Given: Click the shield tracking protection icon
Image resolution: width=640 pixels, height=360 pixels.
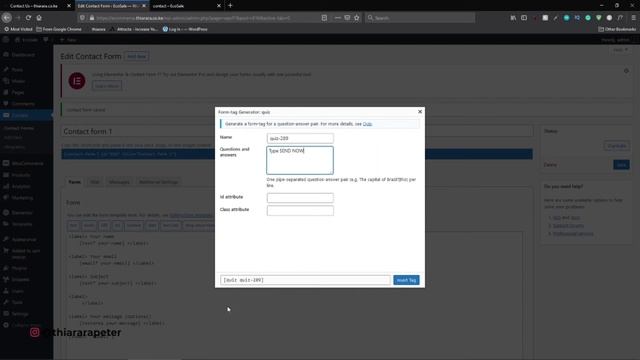Looking at the screenshot, I should point(82,18).
